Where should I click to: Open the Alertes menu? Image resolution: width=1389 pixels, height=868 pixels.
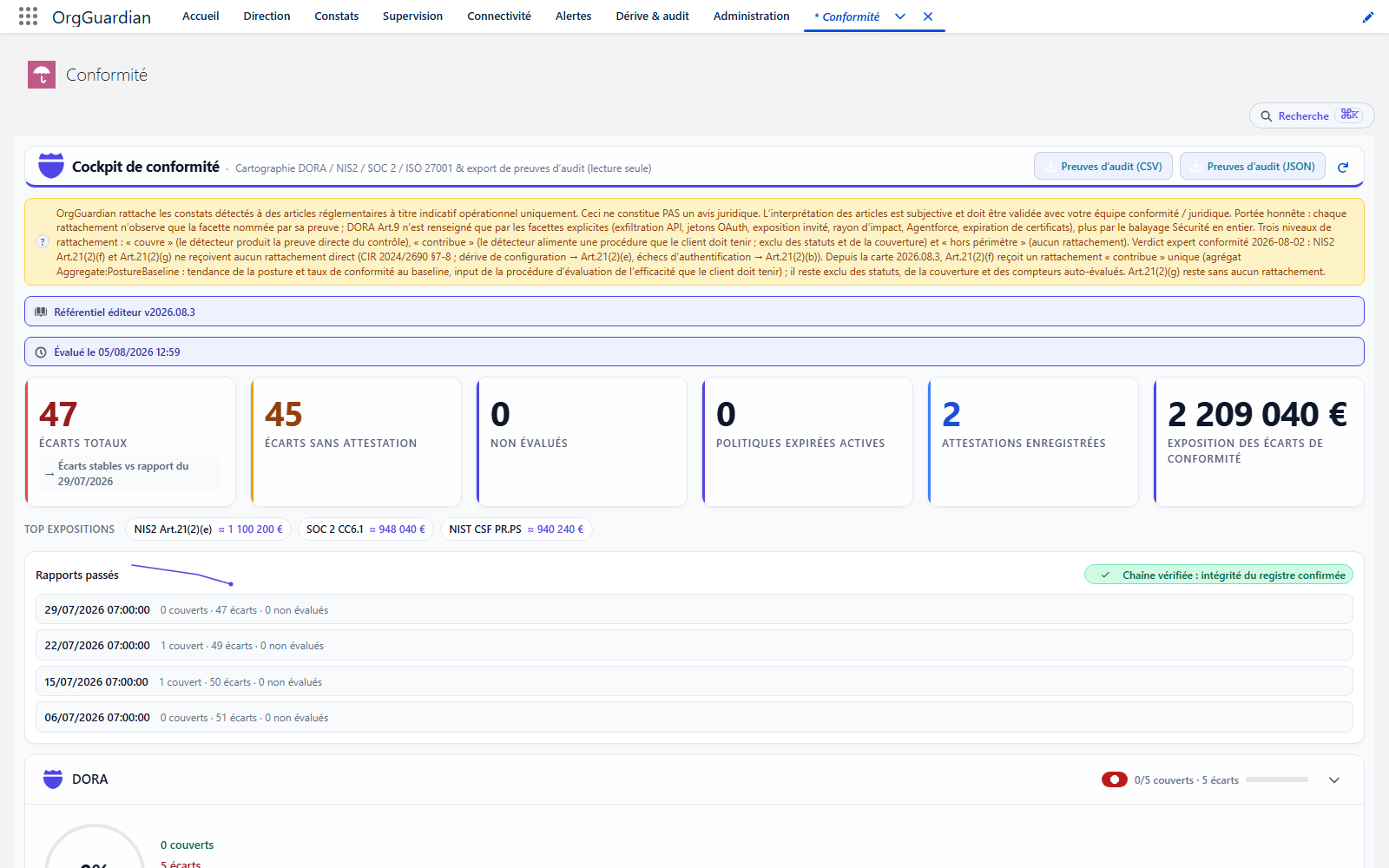click(x=574, y=16)
